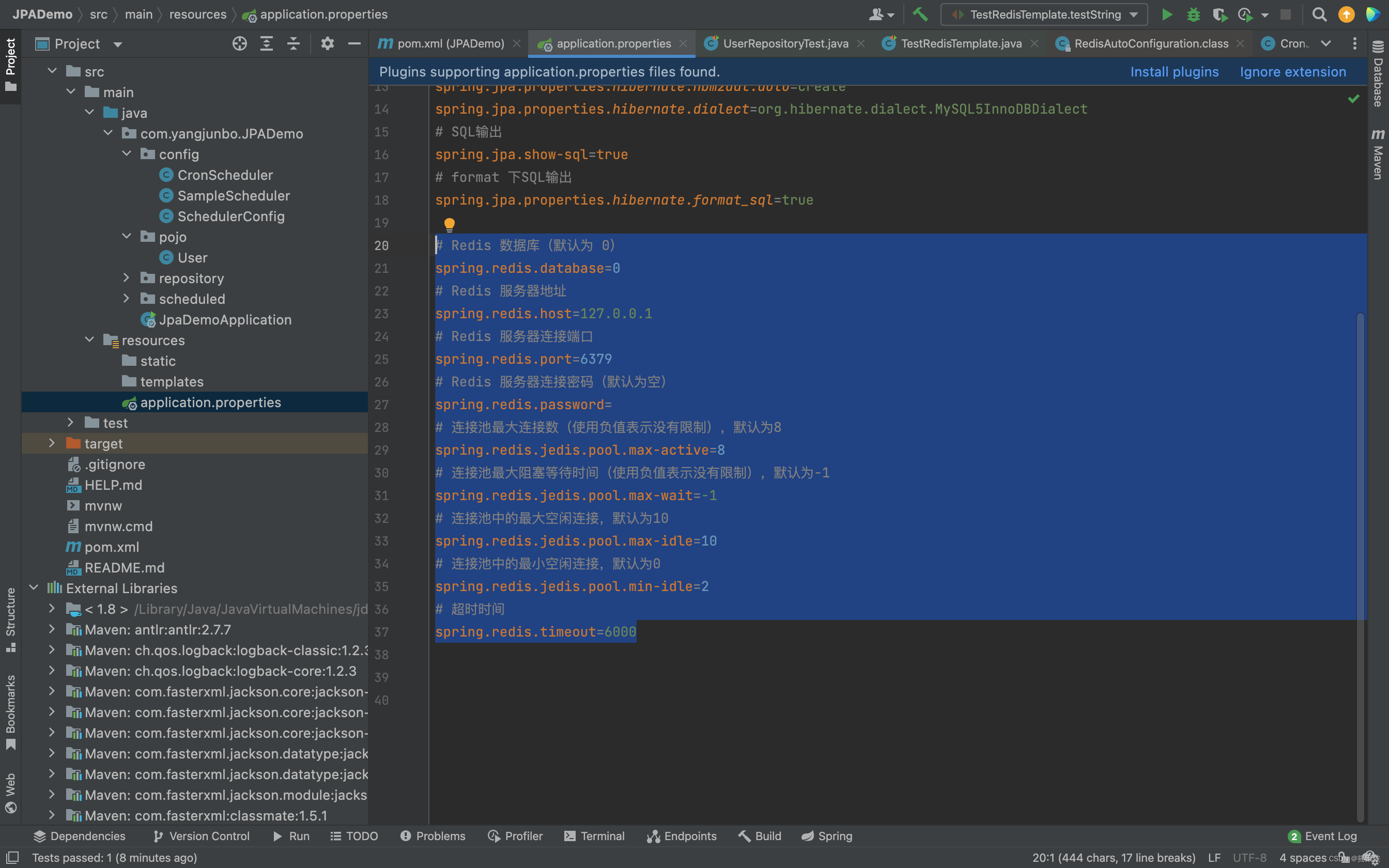Select the User class under pojo
Image resolution: width=1389 pixels, height=868 pixels.
(182, 257)
